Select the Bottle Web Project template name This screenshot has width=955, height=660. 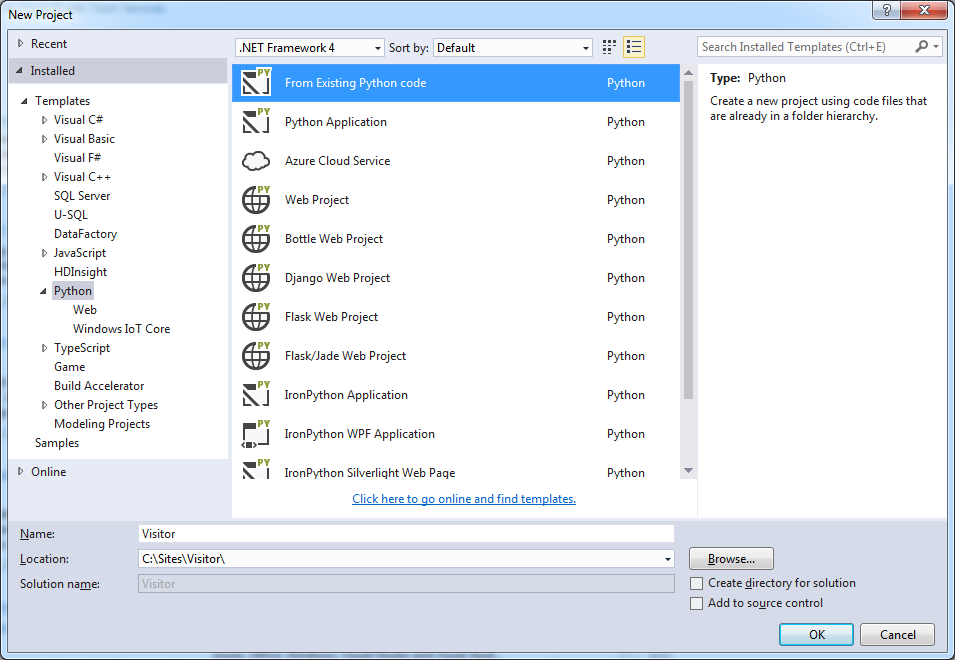[334, 239]
